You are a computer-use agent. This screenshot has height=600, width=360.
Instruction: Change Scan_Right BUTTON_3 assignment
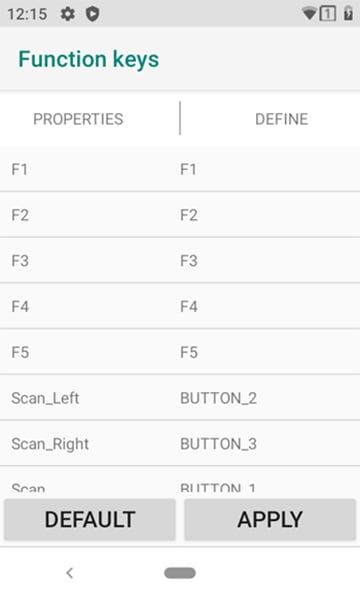180,443
